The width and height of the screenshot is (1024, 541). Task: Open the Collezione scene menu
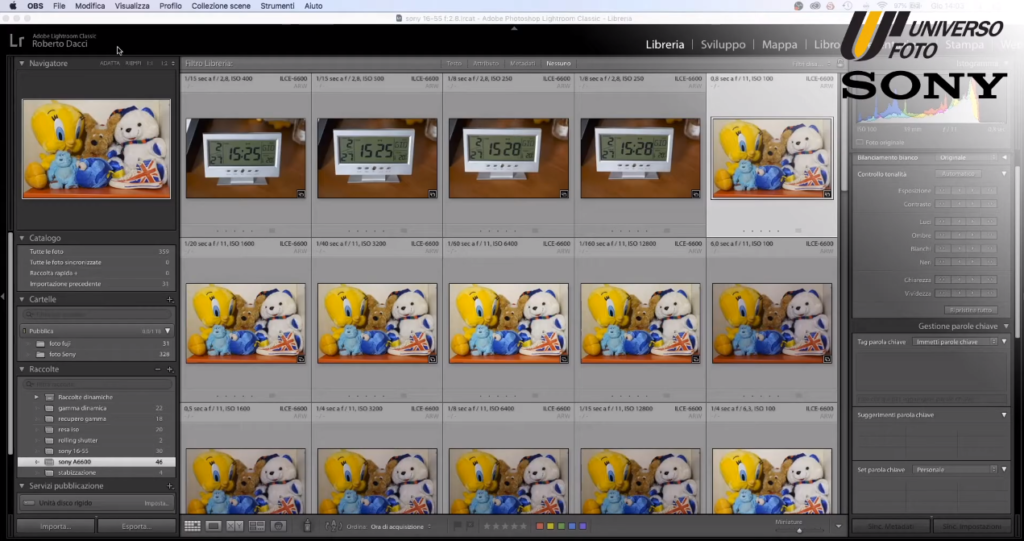click(x=221, y=6)
